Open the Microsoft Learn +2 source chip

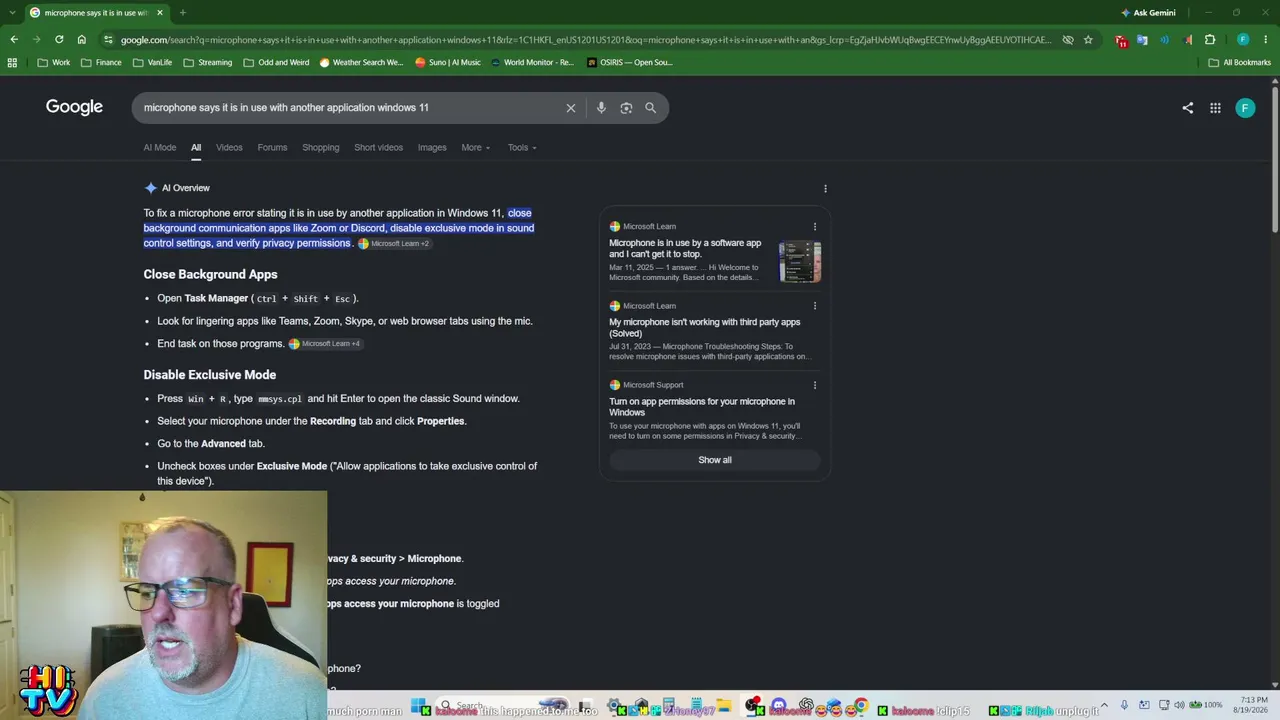click(394, 243)
